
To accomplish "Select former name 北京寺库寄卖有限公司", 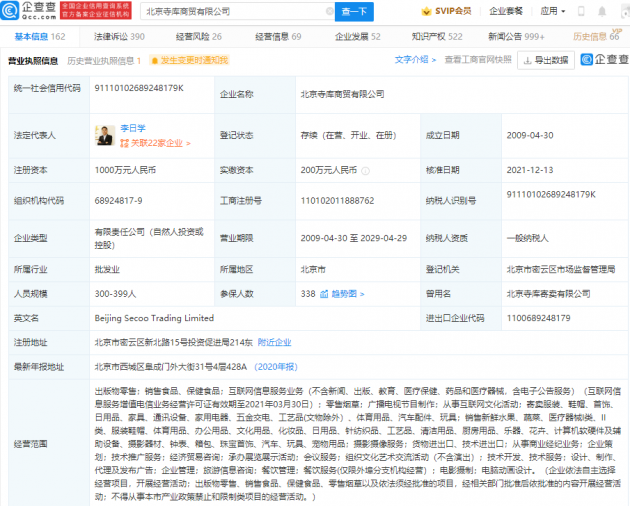I will click(x=548, y=294).
